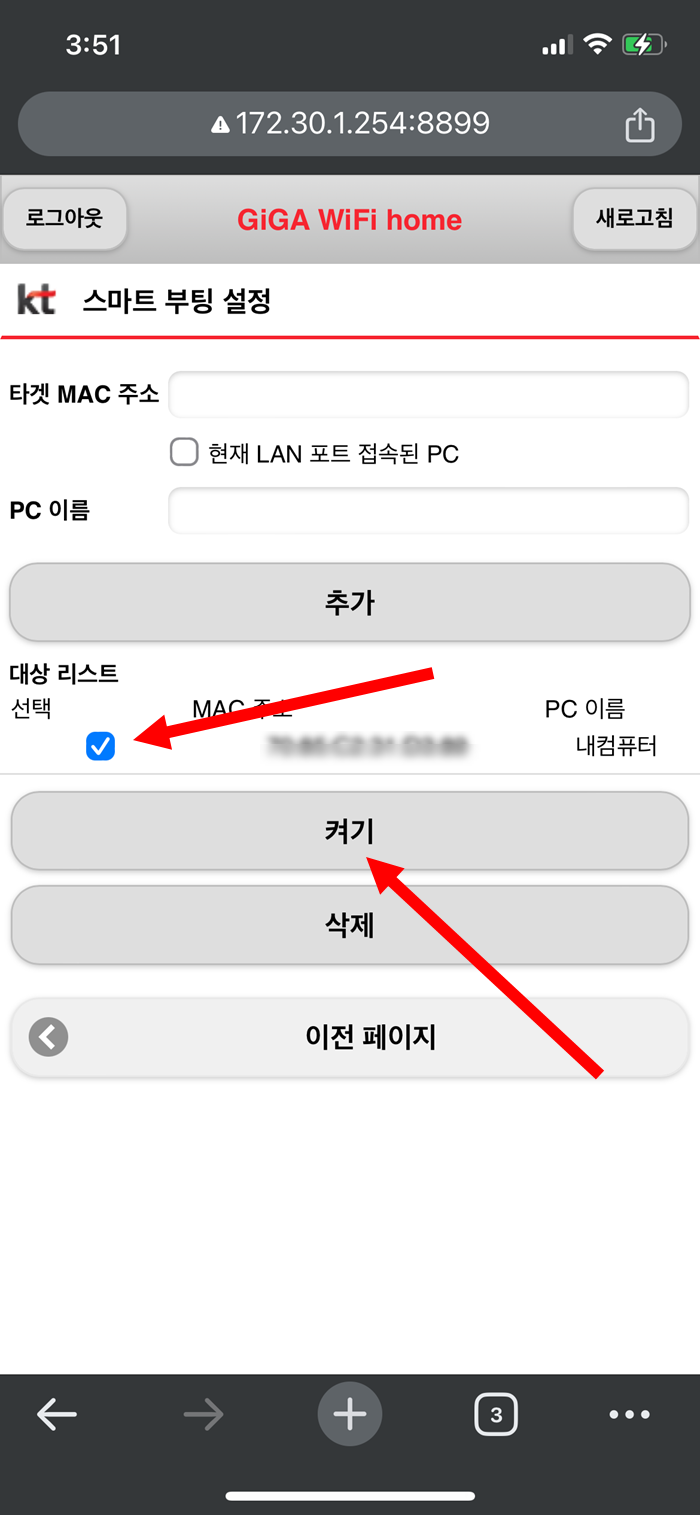Screen dimensions: 700x1515
Task: Open the three-dot browser menu
Action: (x=630, y=1414)
